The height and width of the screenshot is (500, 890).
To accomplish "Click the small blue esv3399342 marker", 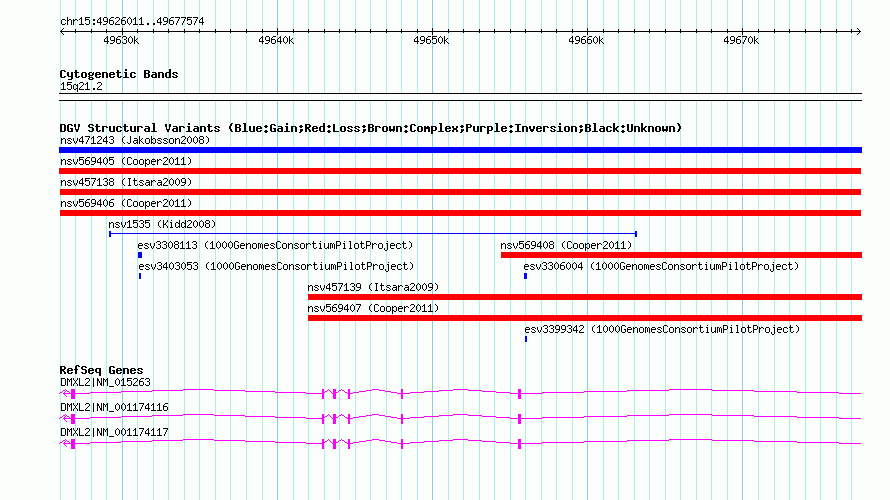I will click(x=526, y=339).
